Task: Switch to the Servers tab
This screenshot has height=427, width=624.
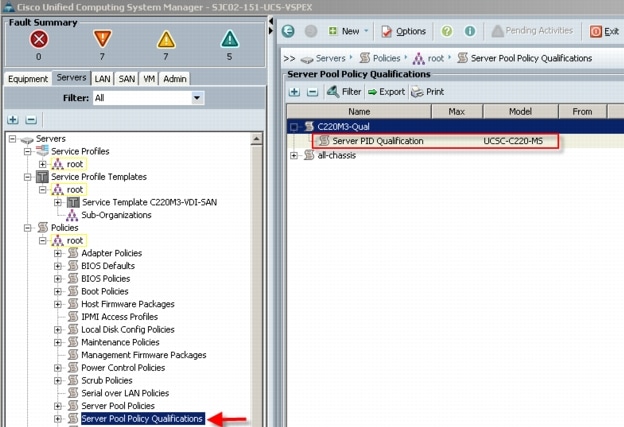Action: [71, 78]
